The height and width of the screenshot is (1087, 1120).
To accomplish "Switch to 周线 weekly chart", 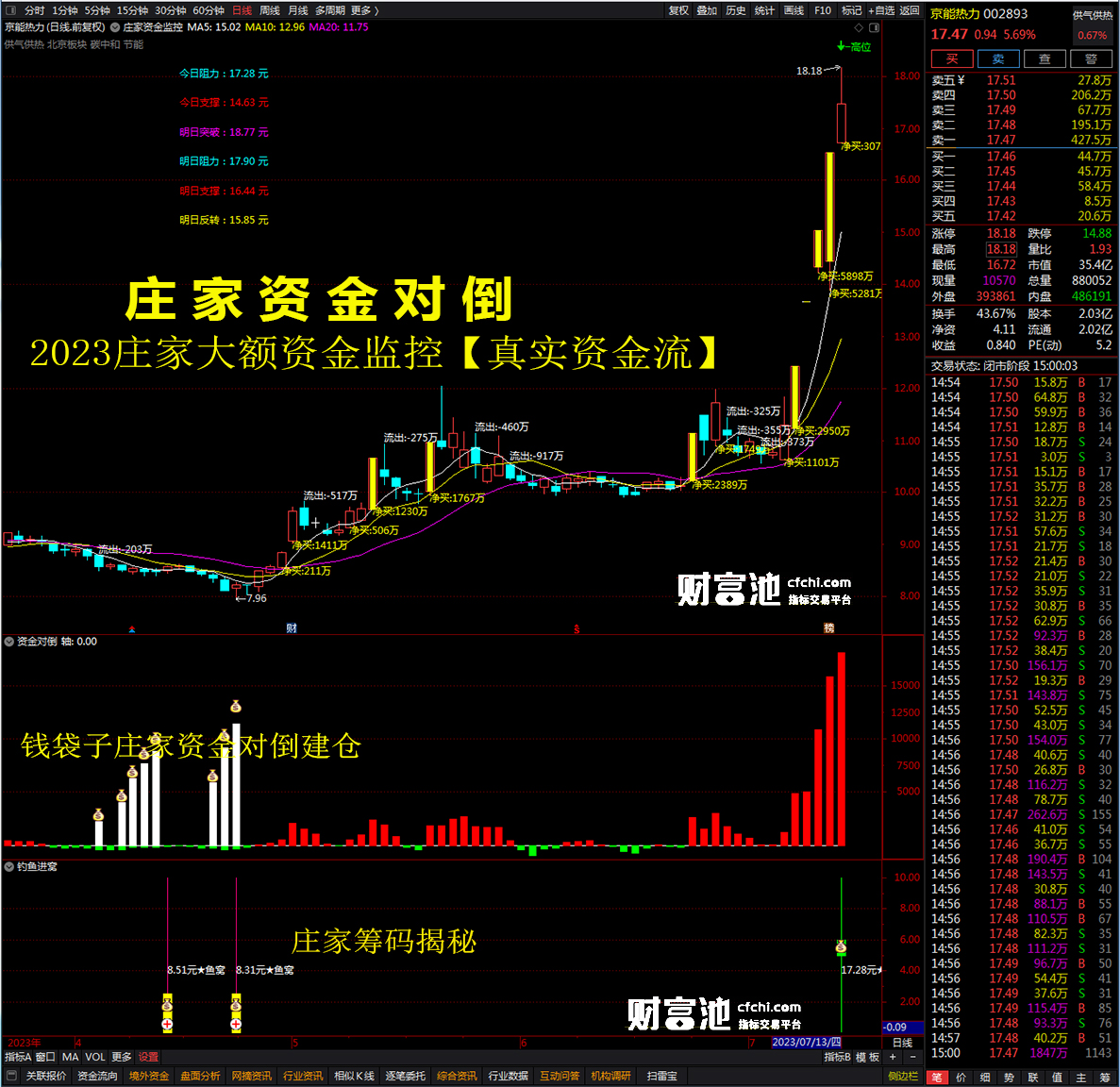I will pos(270,10).
